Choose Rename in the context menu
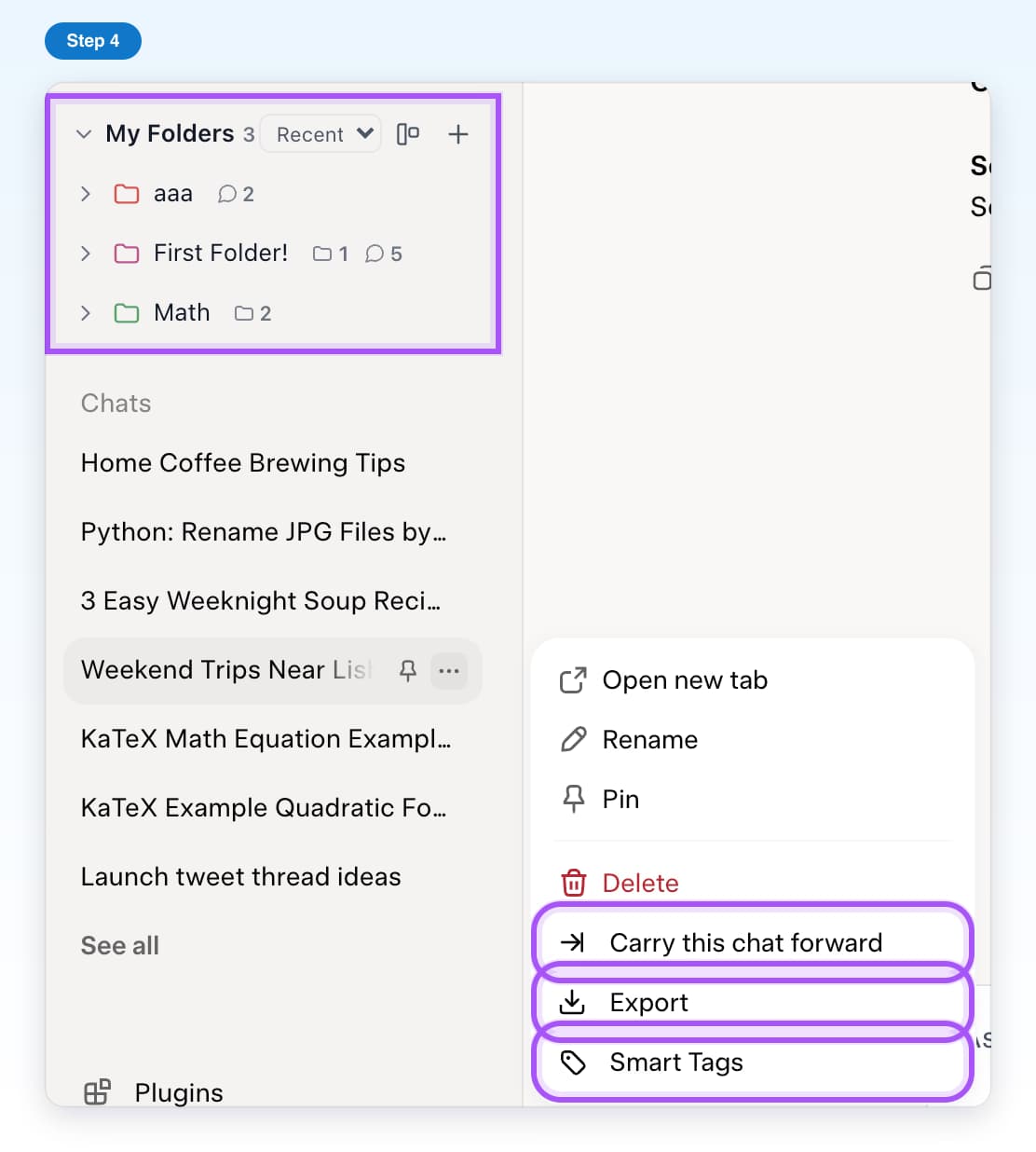This screenshot has height=1152, width=1036. tap(753, 740)
